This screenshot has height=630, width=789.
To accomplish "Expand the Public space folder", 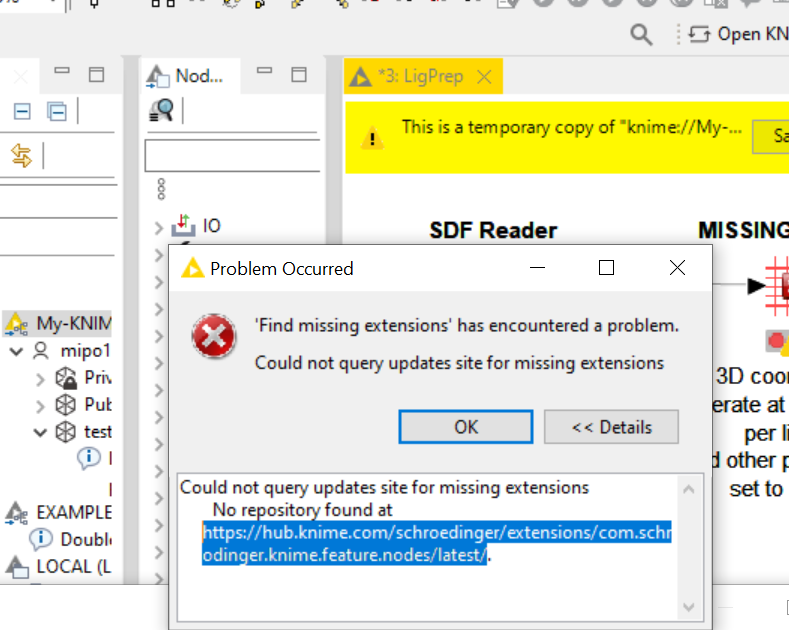I will click(40, 406).
